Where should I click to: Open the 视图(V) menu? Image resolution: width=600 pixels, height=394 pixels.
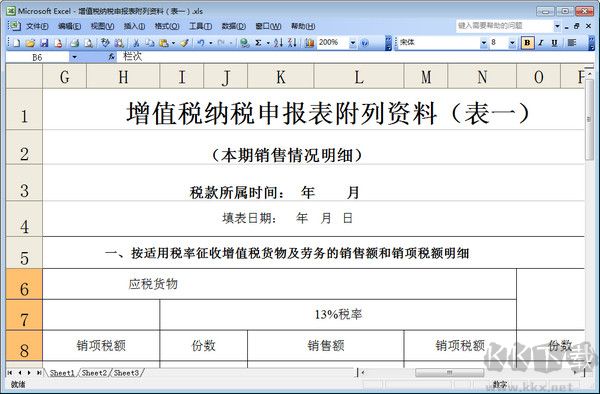[102, 26]
